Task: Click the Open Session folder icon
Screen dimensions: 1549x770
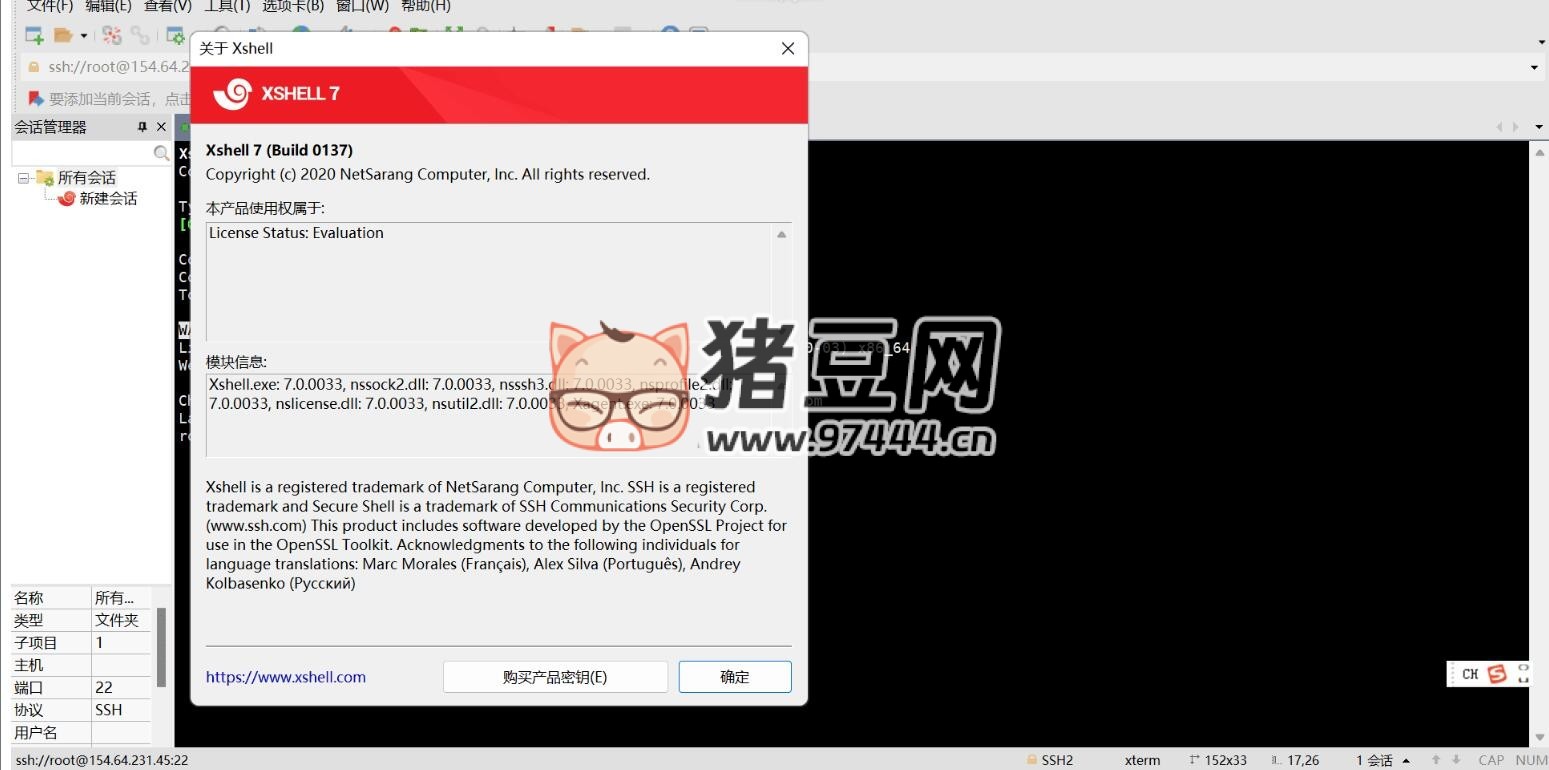Action: click(x=63, y=36)
